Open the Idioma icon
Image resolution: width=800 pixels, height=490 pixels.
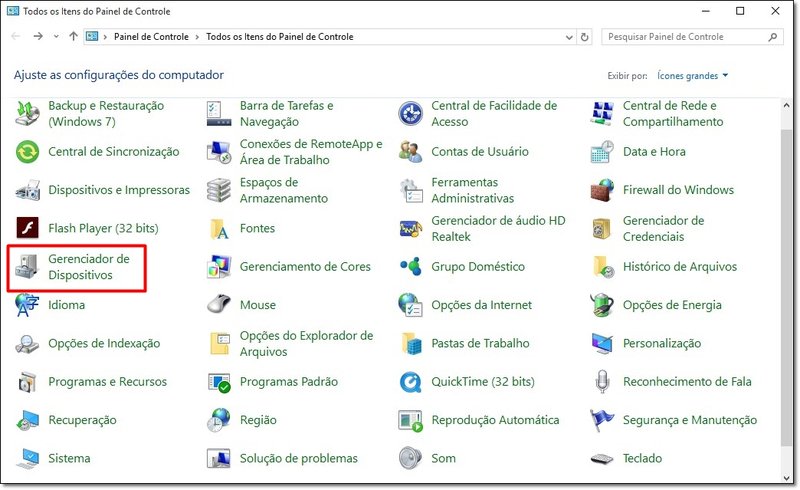click(x=27, y=305)
